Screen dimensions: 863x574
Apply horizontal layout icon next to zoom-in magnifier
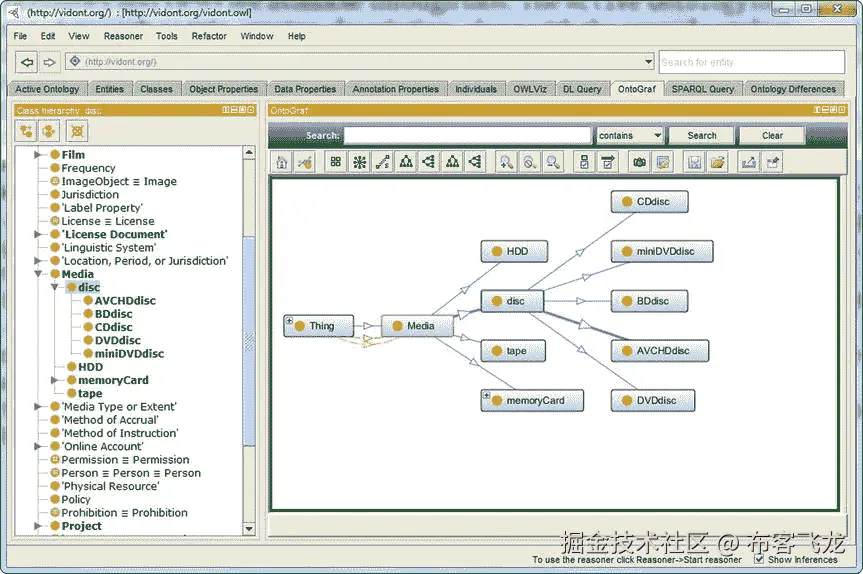click(x=475, y=162)
